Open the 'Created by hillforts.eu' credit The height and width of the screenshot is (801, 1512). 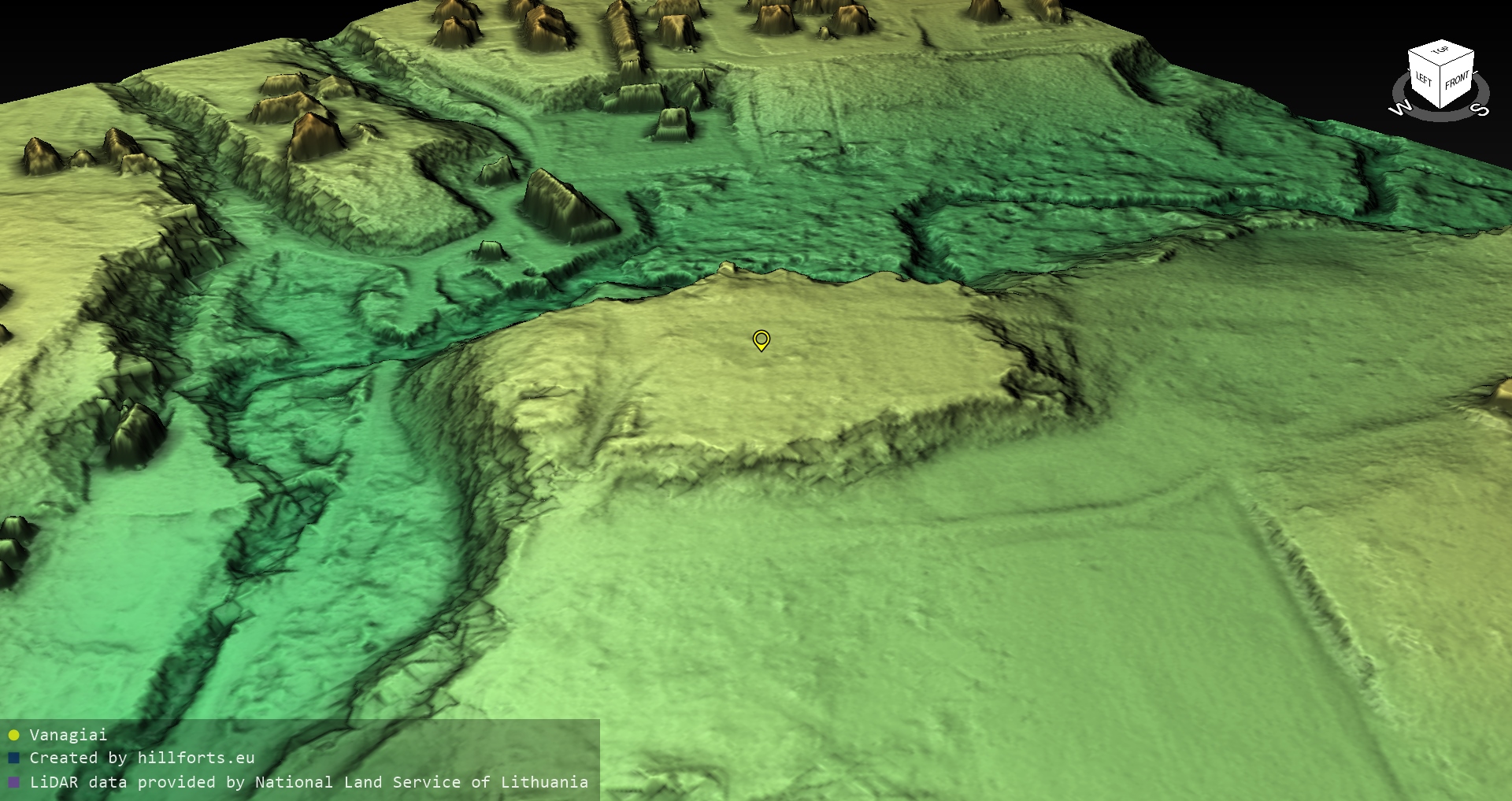tap(142, 758)
